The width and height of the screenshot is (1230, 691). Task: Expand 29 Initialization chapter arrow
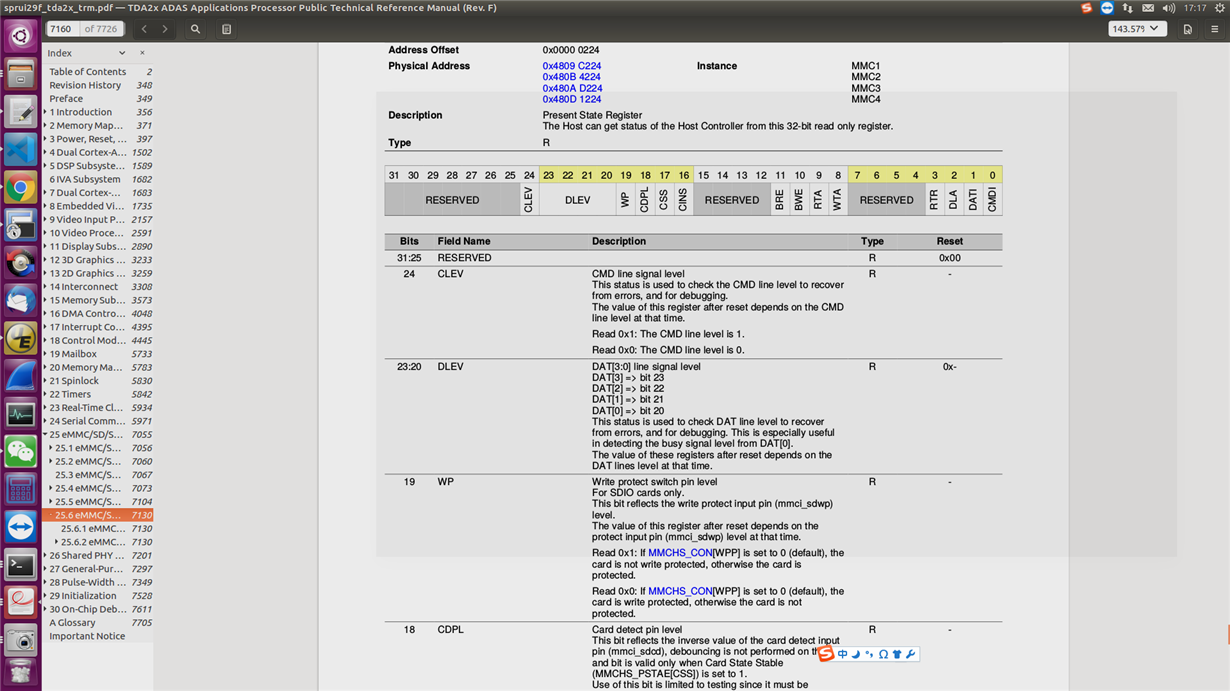(x=45, y=595)
